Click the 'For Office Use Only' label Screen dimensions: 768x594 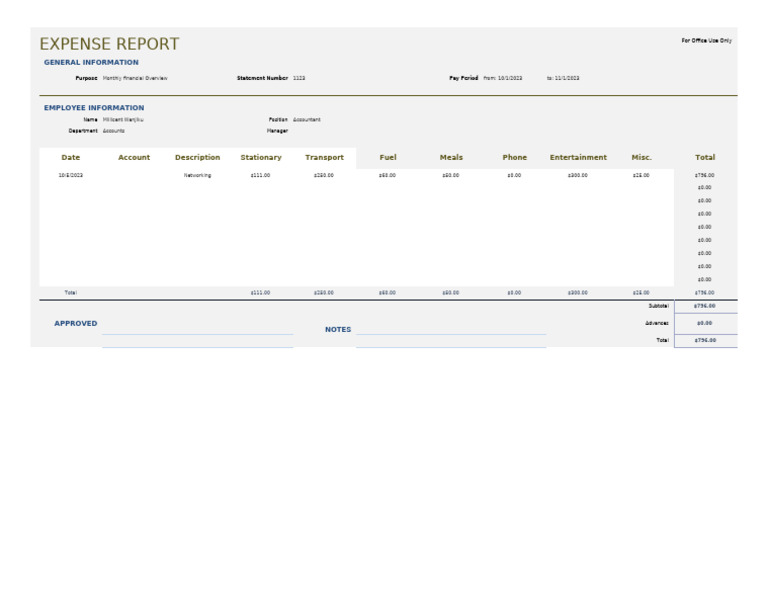[706, 41]
